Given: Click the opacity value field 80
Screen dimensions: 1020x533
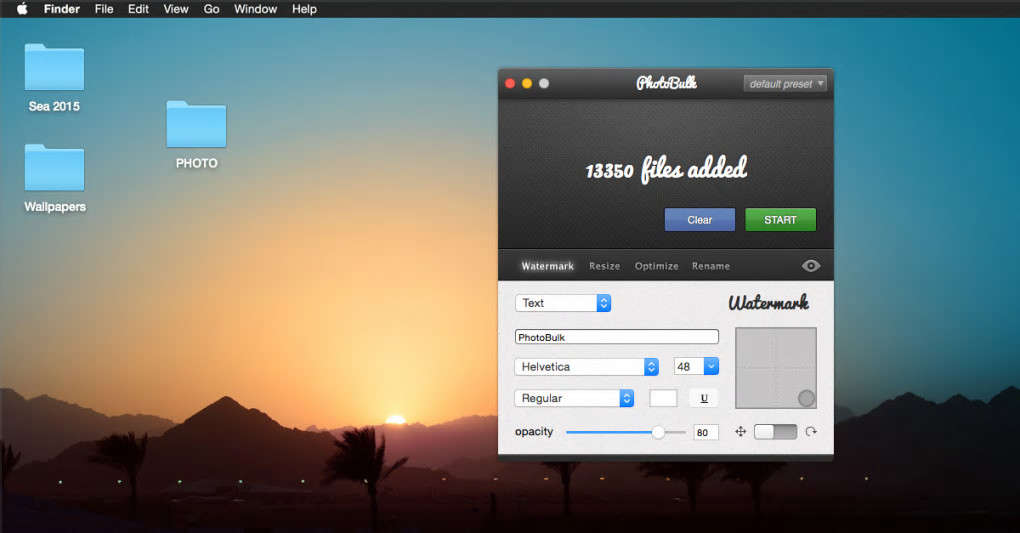Looking at the screenshot, I should coord(706,432).
